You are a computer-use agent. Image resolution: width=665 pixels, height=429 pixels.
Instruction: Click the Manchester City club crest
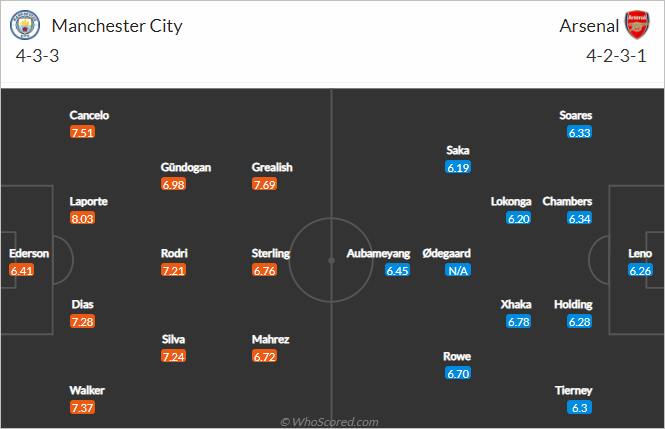pos(25,26)
